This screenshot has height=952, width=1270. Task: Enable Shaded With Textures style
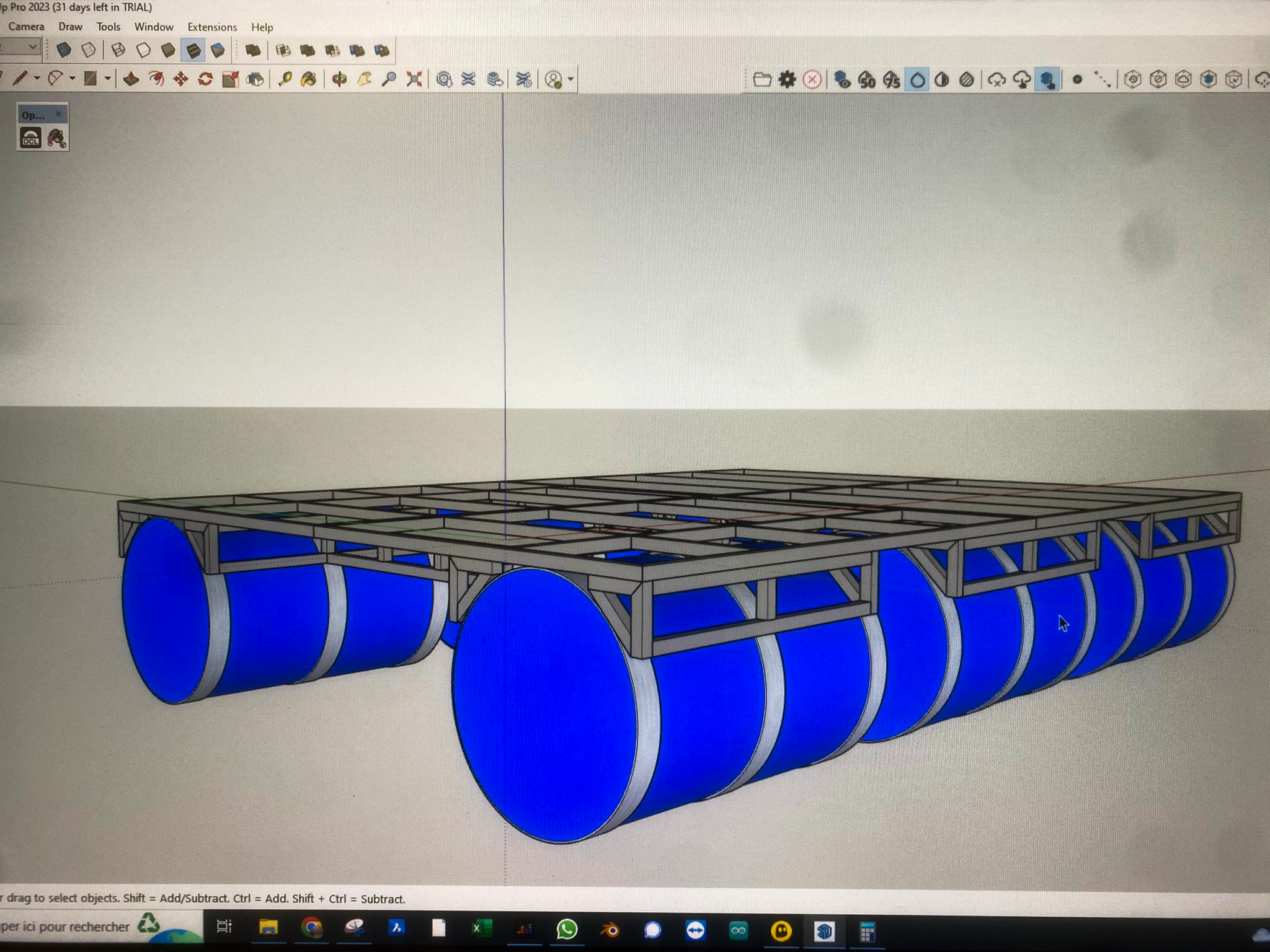(193, 50)
